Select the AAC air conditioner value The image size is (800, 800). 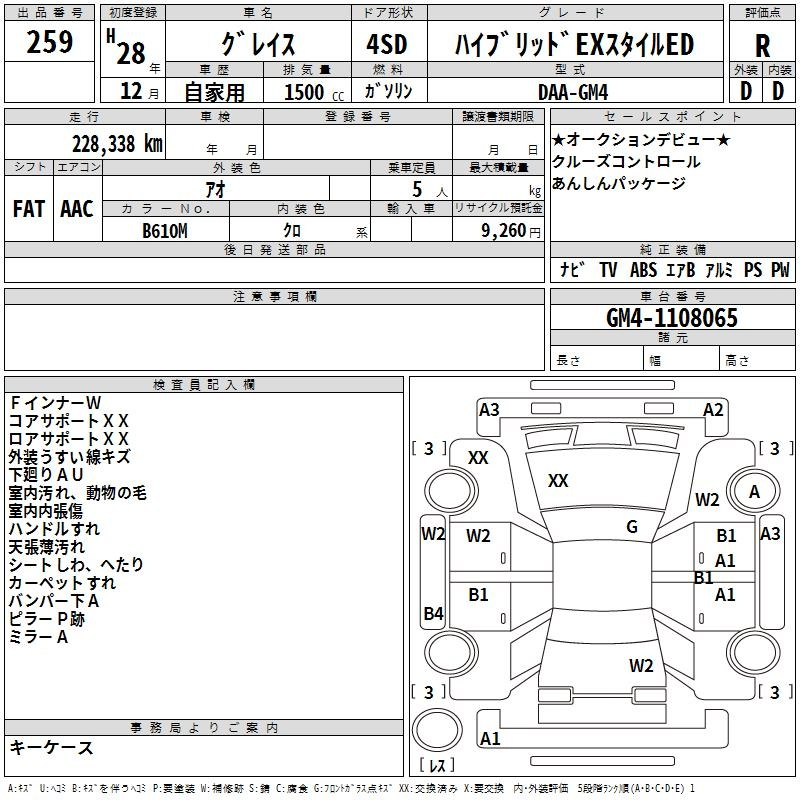click(76, 208)
